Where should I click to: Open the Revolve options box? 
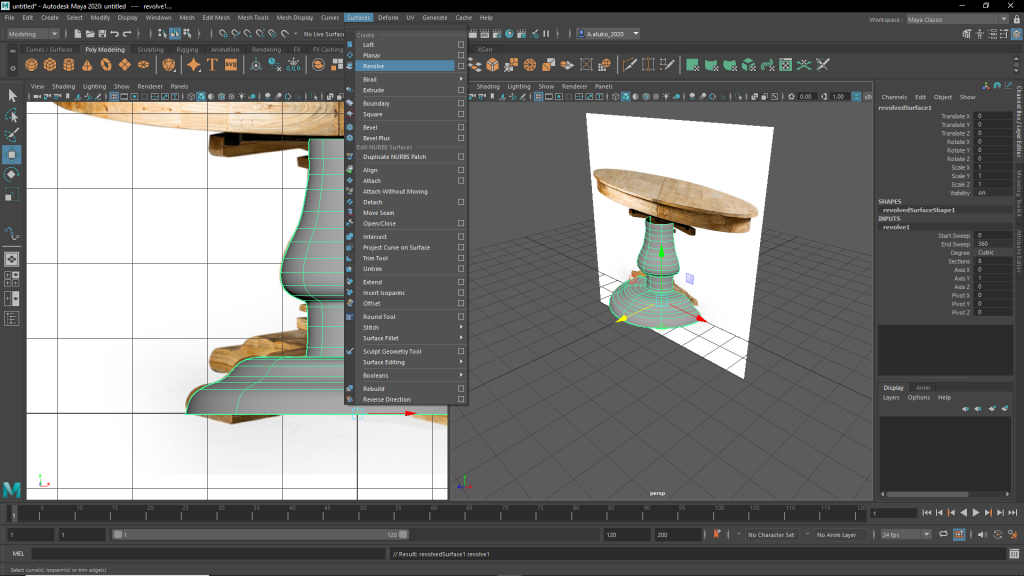pyautogui.click(x=460, y=66)
